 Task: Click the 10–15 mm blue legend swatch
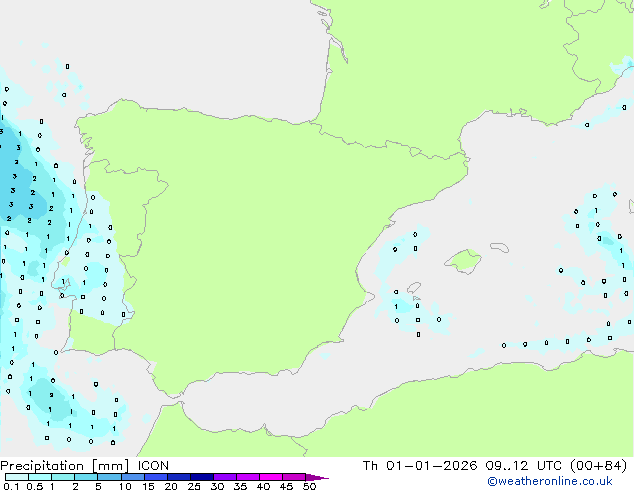(x=133, y=477)
